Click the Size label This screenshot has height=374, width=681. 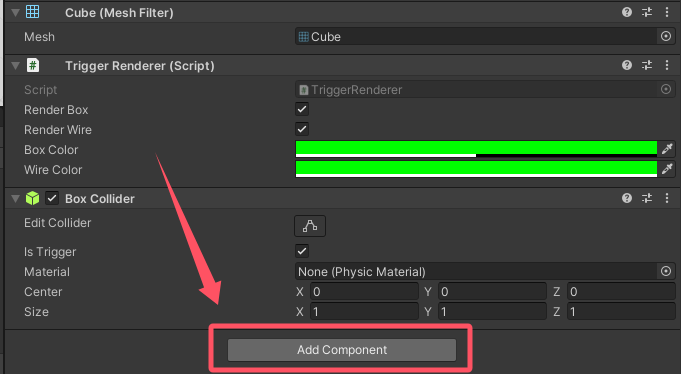[36, 311]
